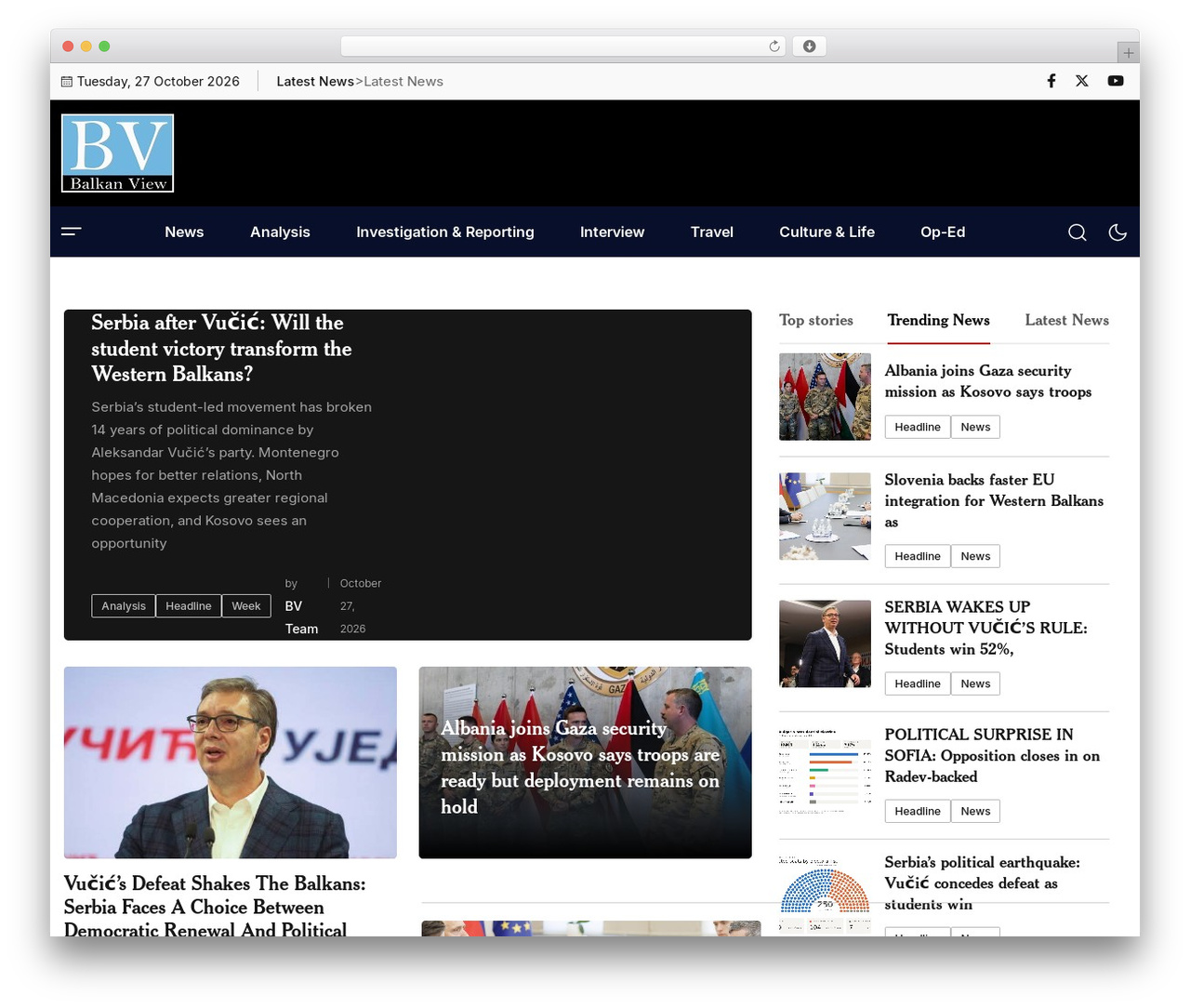Open Vučić portrait article thumbnail
1190x1008 pixels.
coord(231,763)
